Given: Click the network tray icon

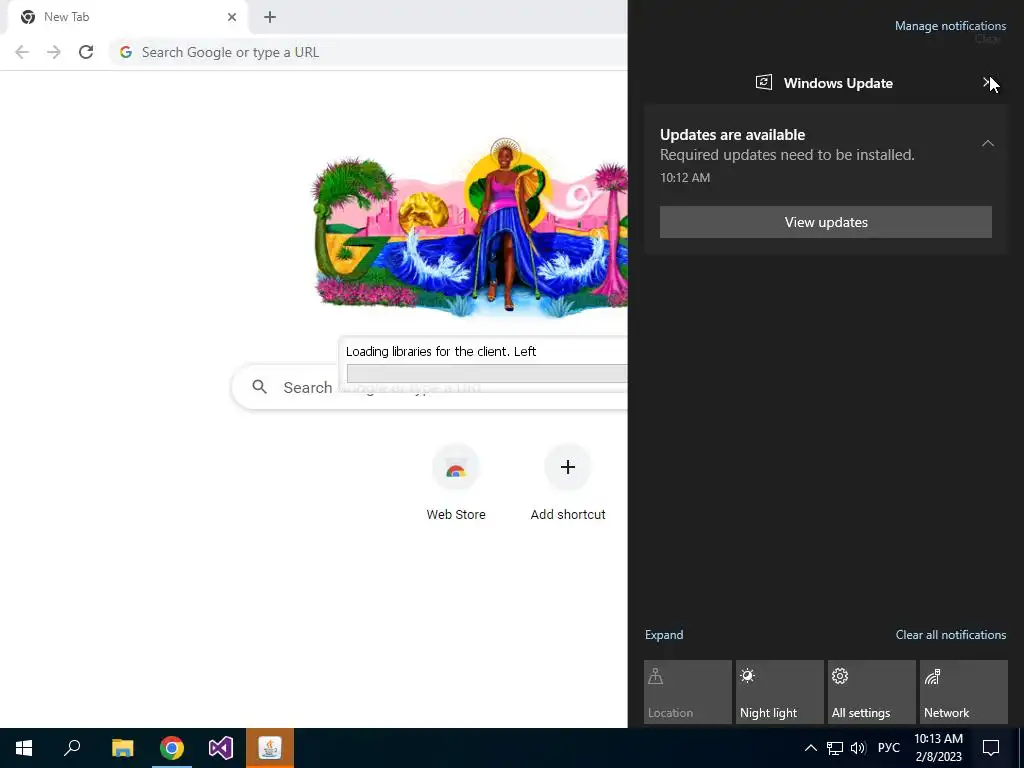Looking at the screenshot, I should (x=835, y=748).
